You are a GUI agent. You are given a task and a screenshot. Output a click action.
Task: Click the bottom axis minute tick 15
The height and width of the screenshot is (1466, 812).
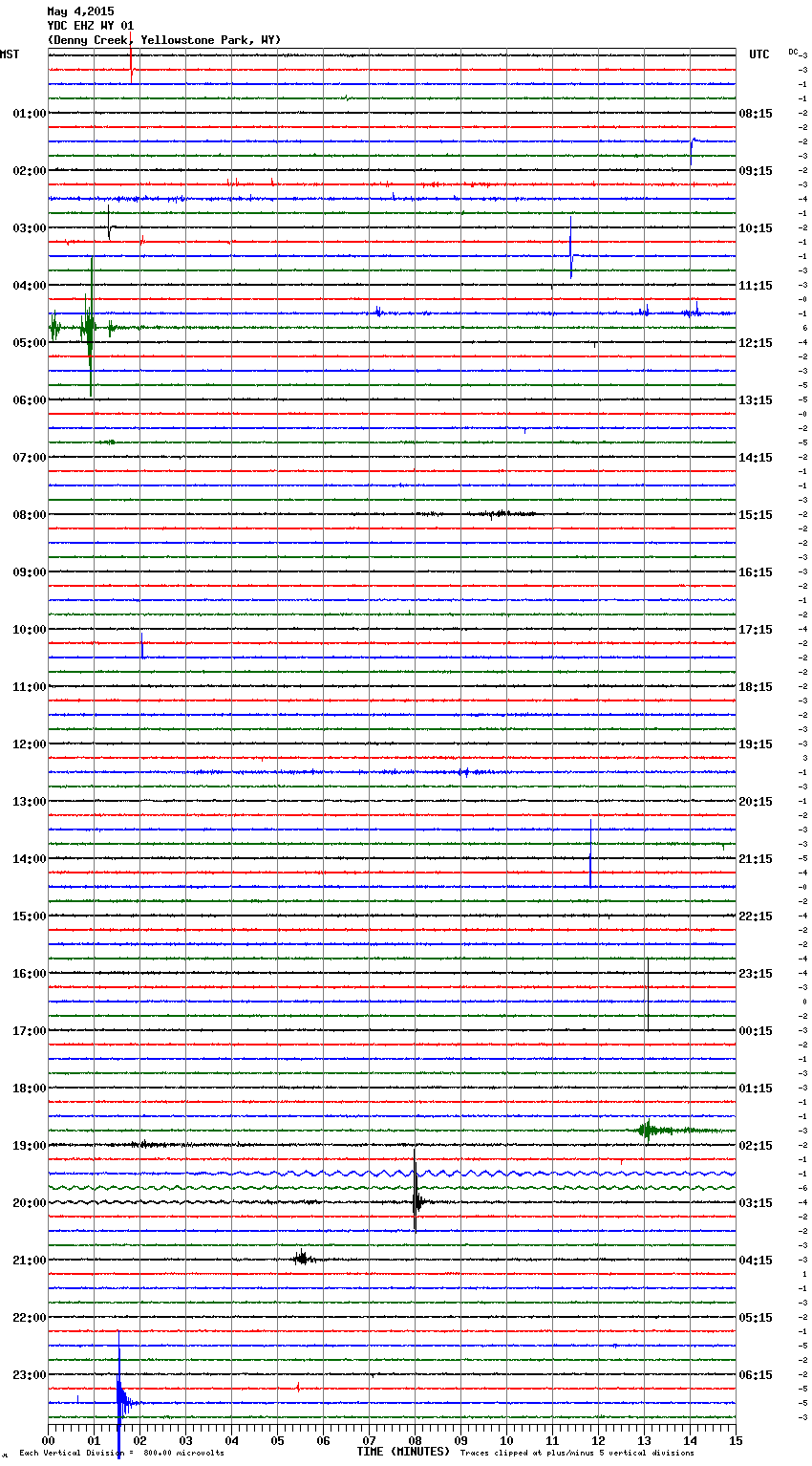736,1440
